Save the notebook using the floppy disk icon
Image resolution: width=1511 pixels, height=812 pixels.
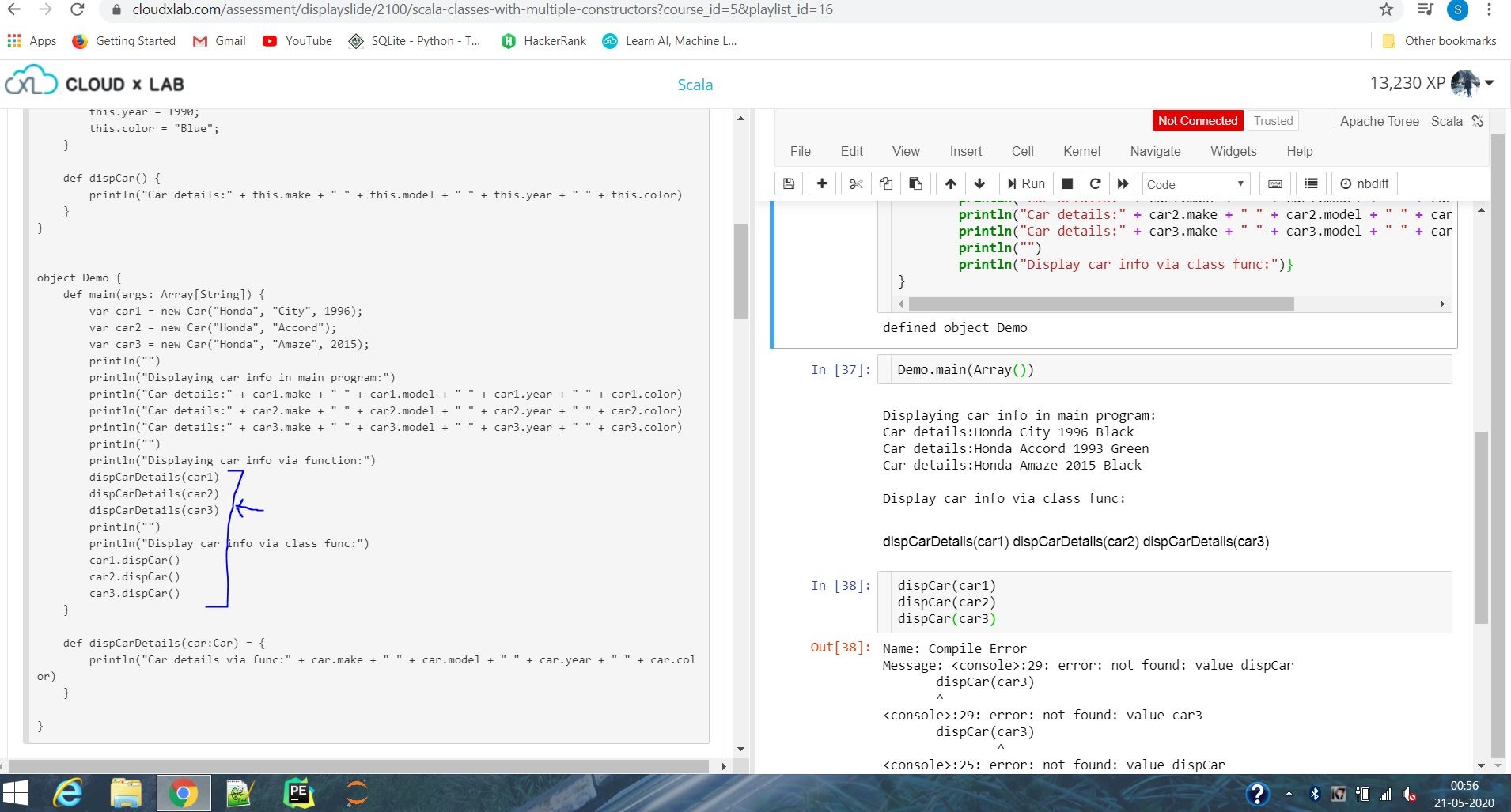pyautogui.click(x=789, y=183)
